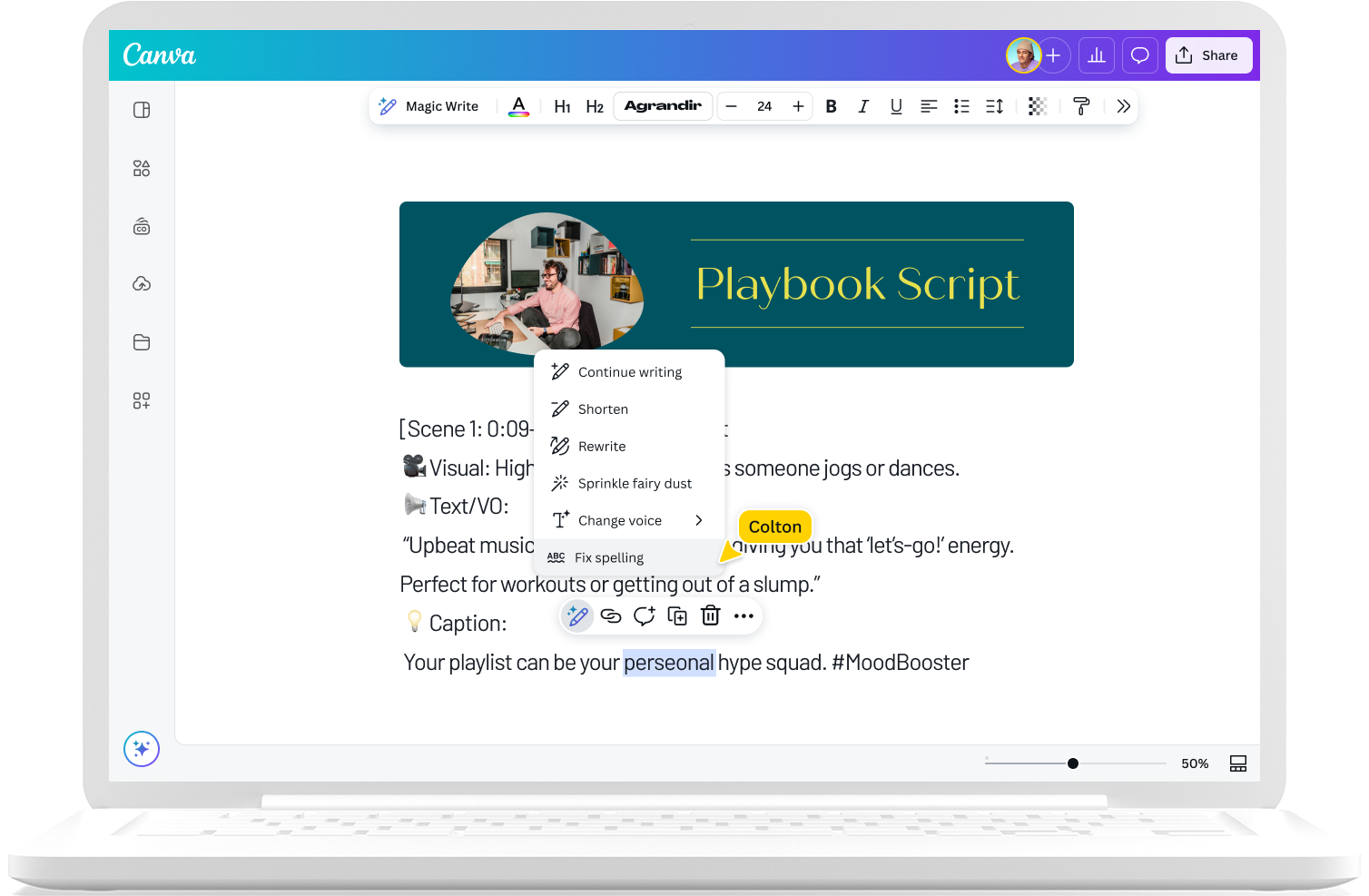1369x896 pixels.
Task: Open the text color picker
Action: point(518,106)
